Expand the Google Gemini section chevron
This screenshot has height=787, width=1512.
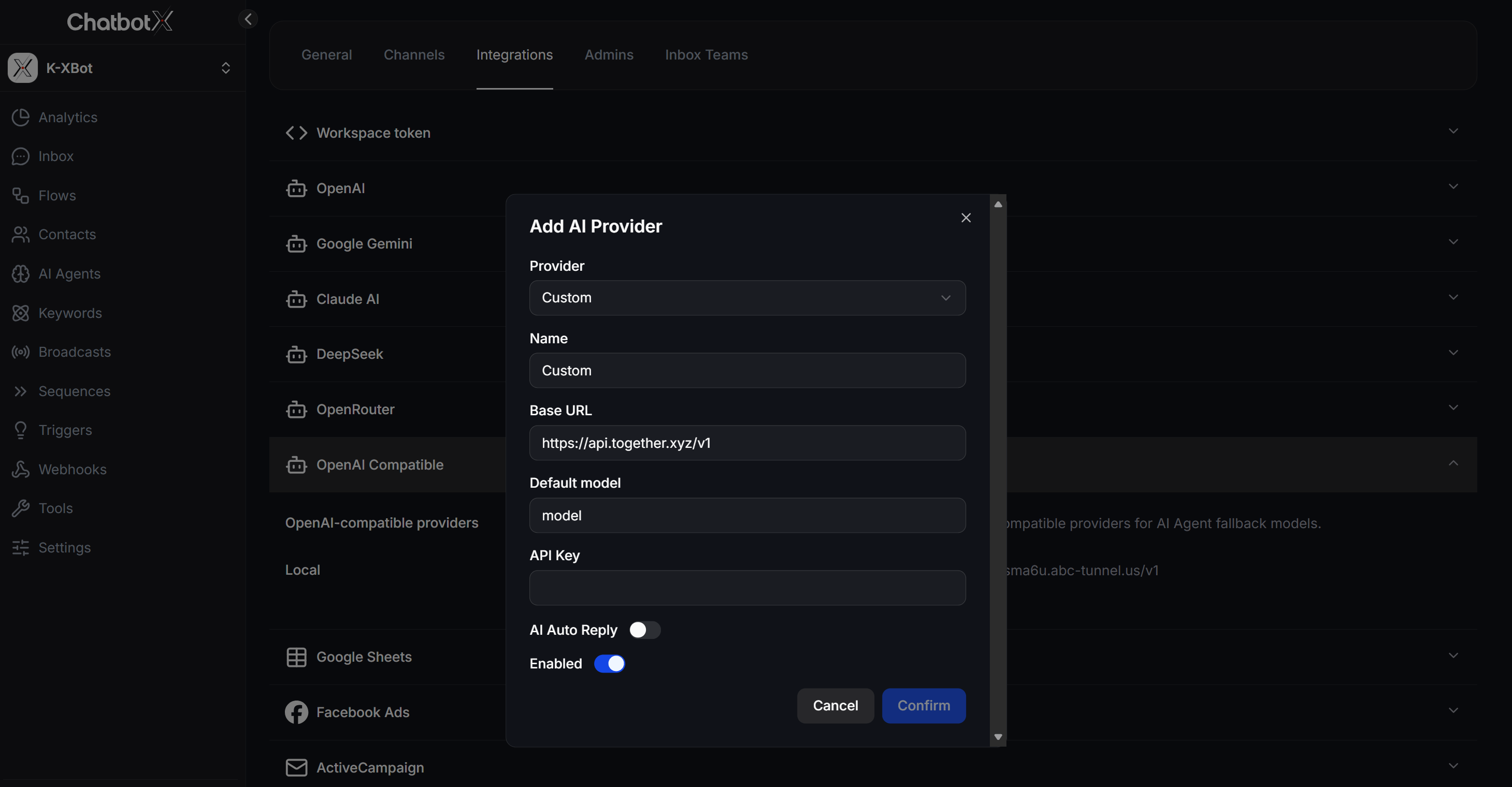click(1453, 242)
